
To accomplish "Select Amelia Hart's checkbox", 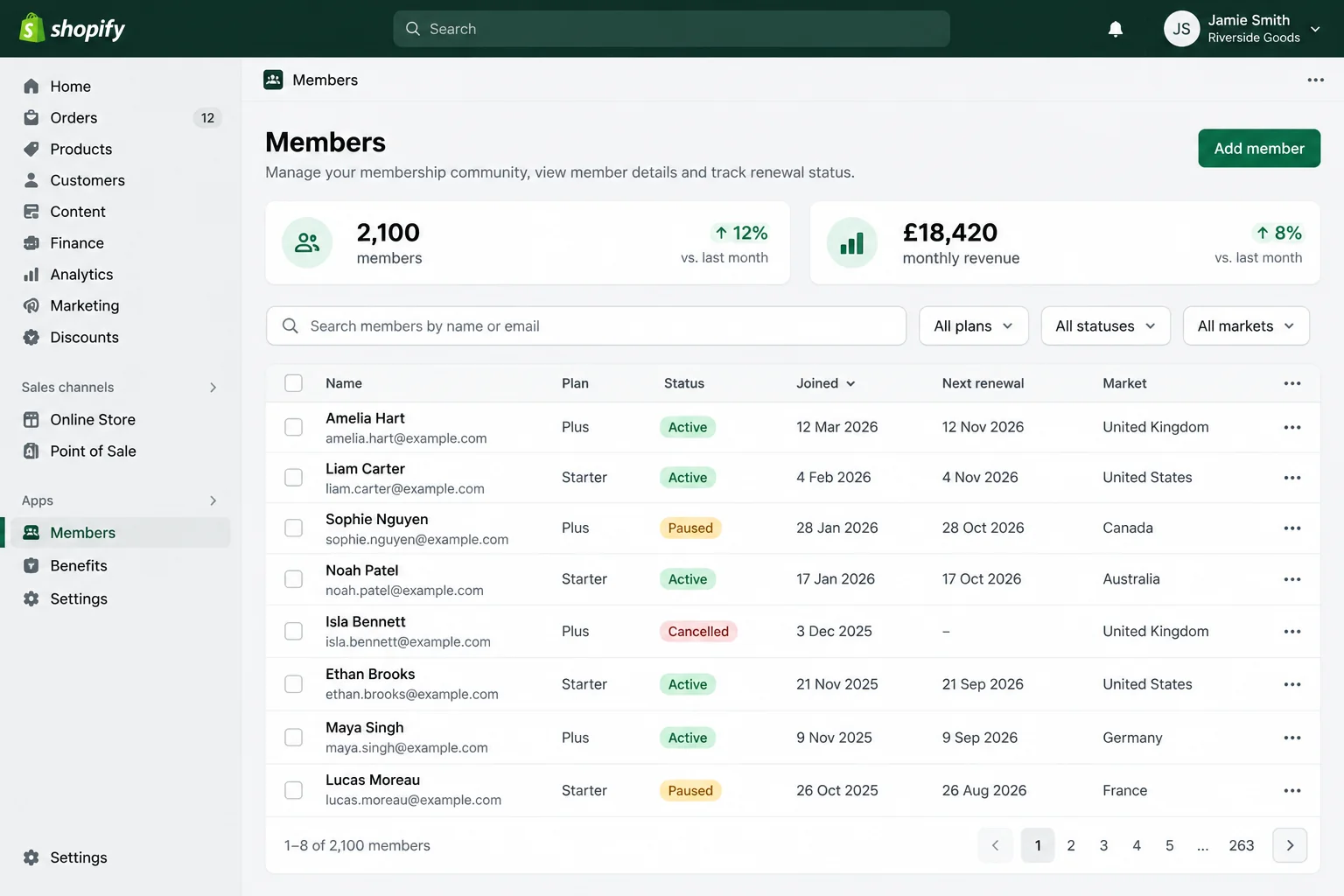I will [294, 427].
